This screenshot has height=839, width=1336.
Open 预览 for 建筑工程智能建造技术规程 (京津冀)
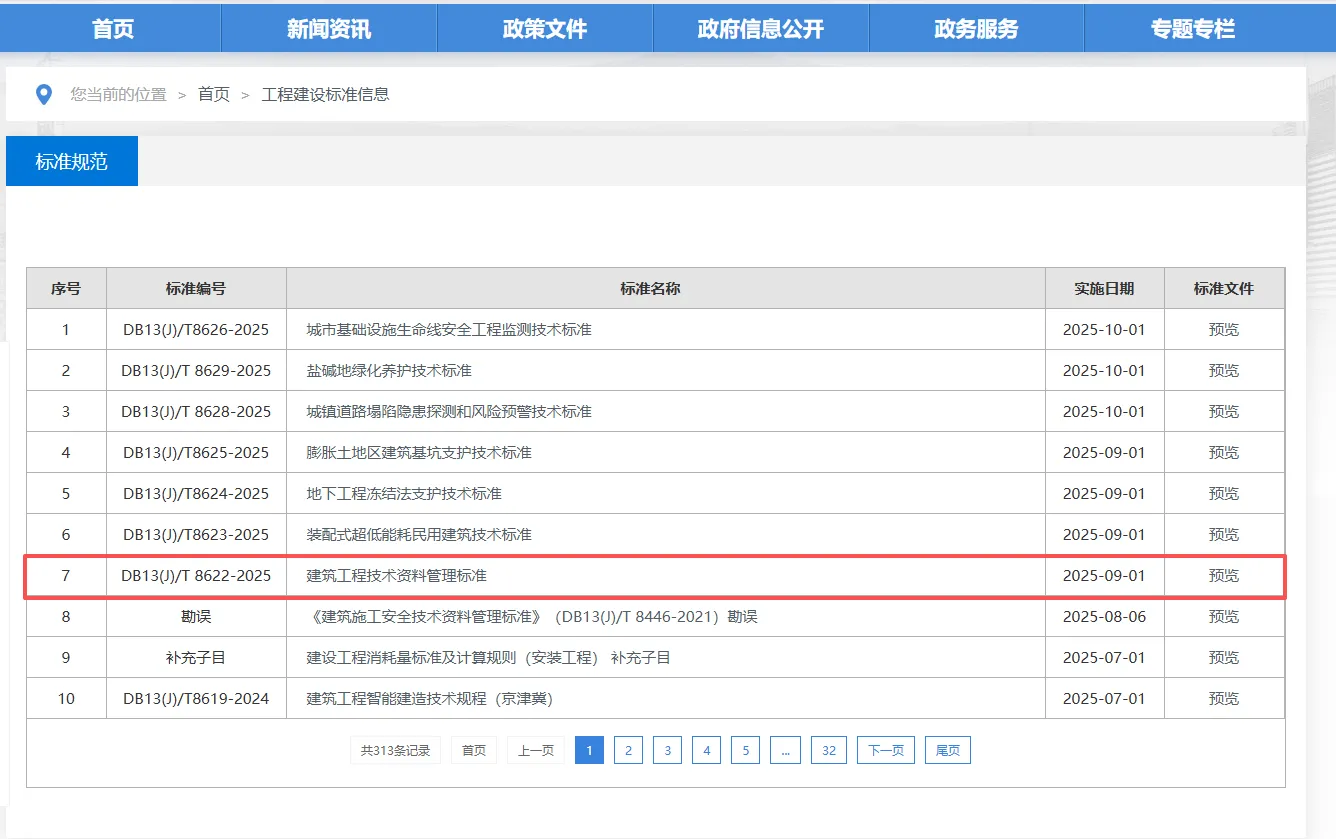click(1223, 698)
